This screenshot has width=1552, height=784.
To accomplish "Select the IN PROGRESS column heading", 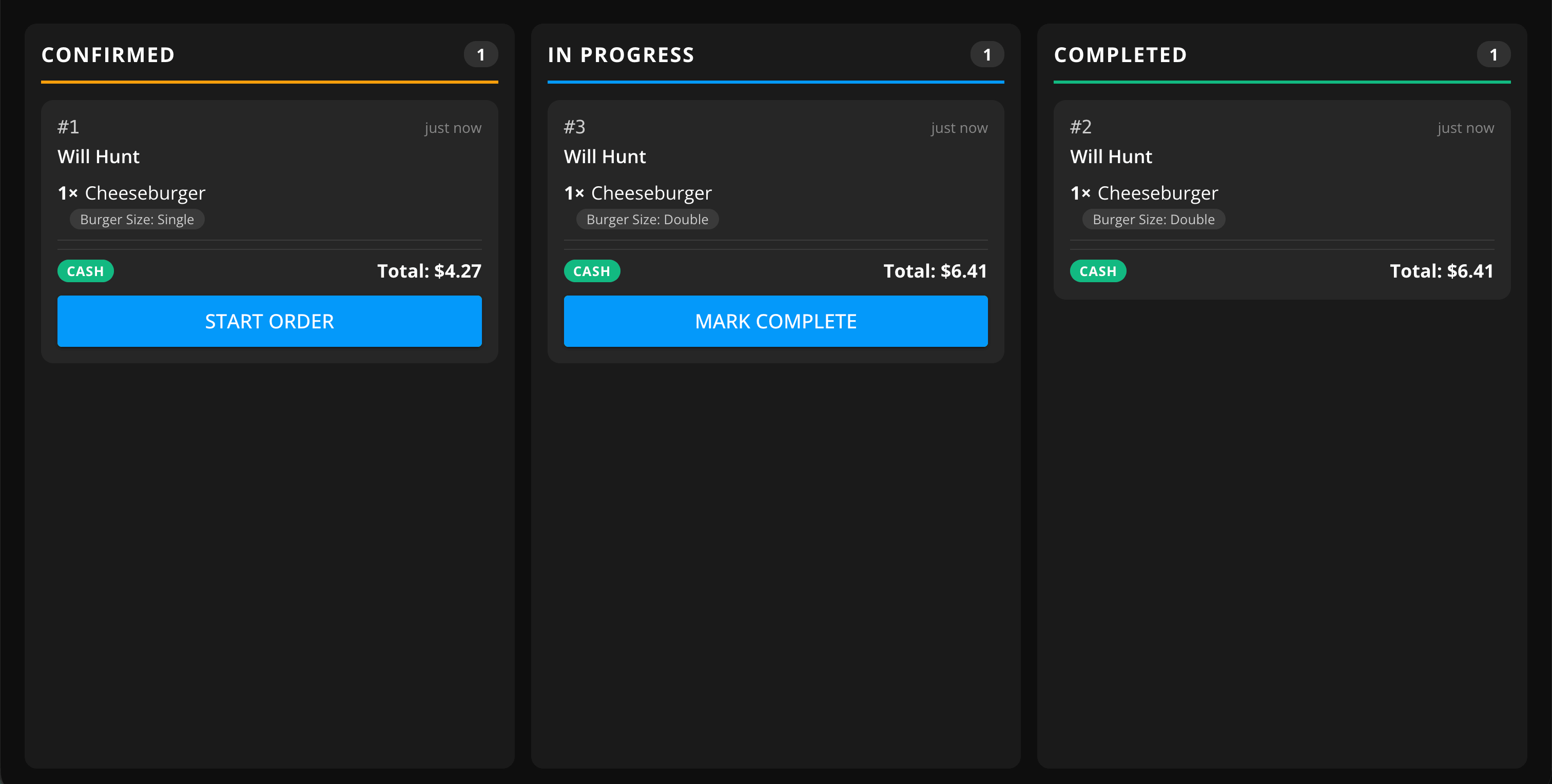I will [621, 55].
